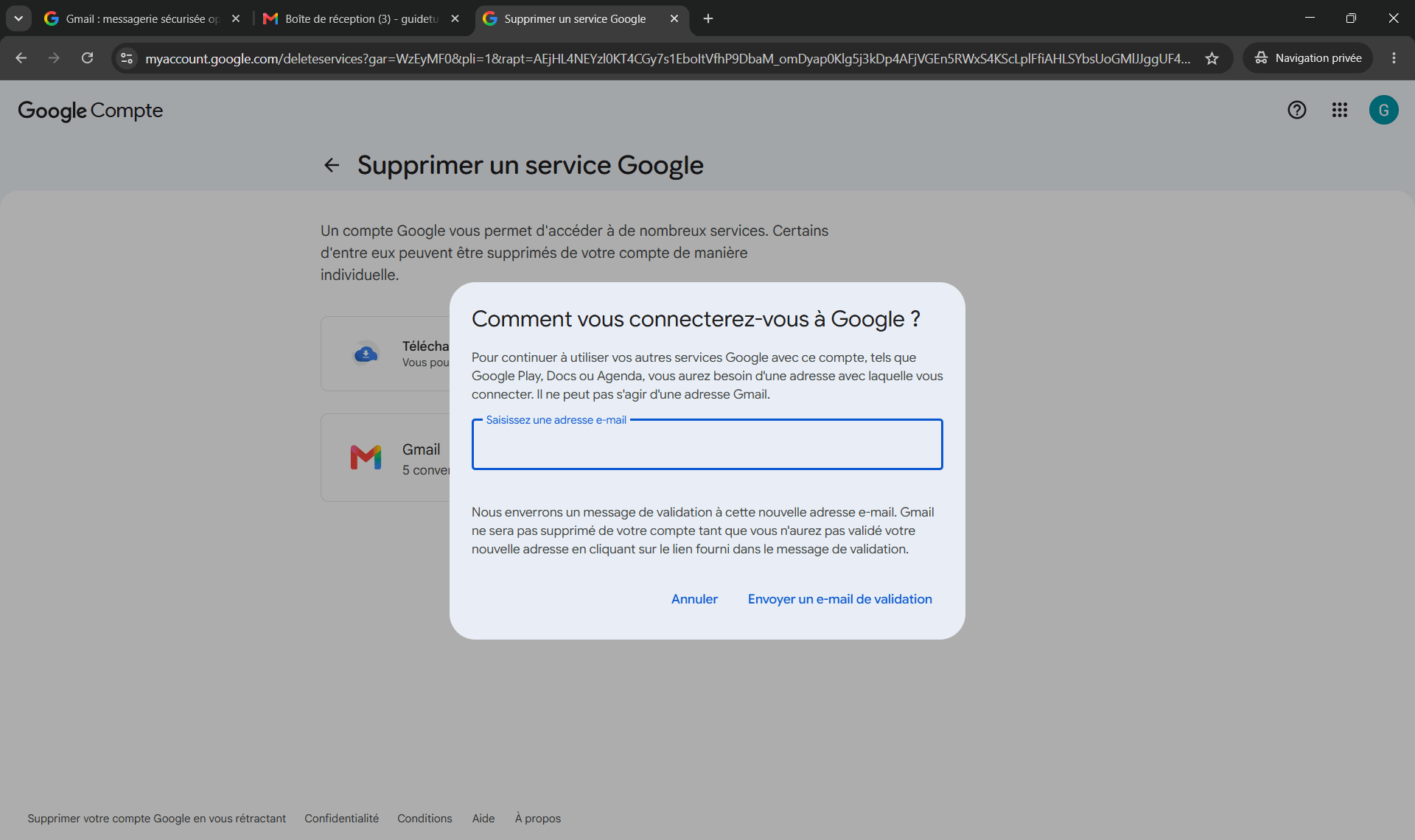Bookmark this page with the star
The image size is (1415, 840).
click(1212, 58)
